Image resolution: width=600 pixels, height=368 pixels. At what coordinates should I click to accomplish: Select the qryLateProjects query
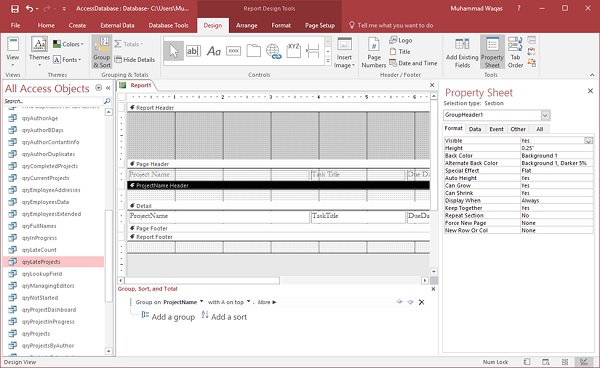[54, 262]
